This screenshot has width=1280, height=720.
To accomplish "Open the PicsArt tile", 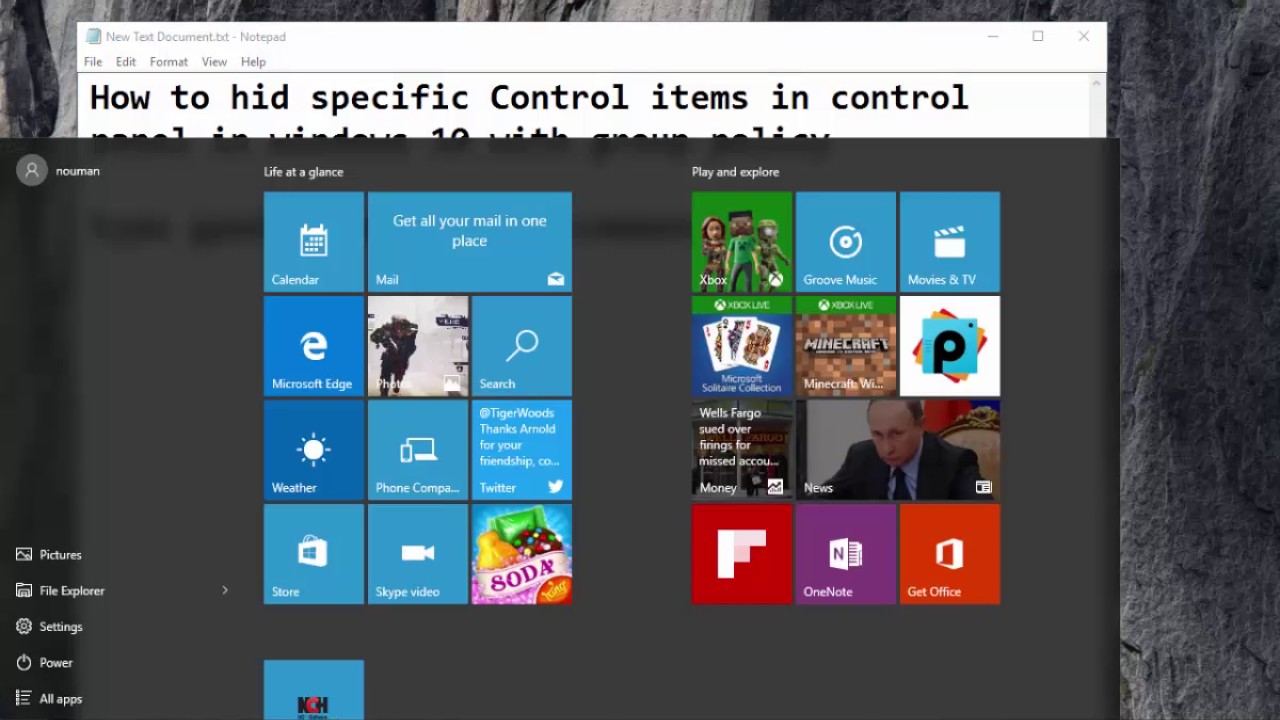I will [x=950, y=346].
